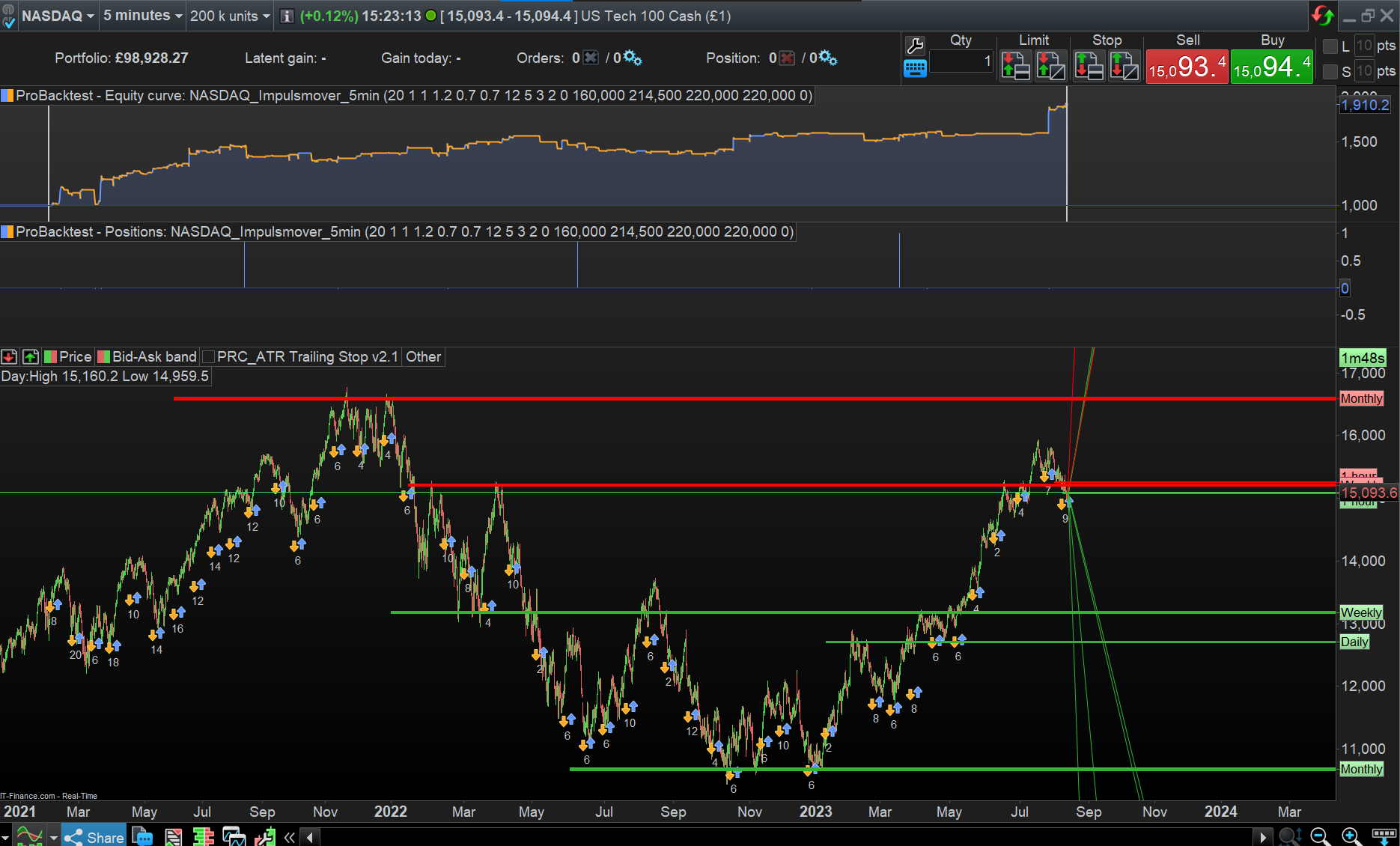Viewport: 1400px width, 846px height.
Task: Select the Bid-Ask band label
Action: point(154,357)
